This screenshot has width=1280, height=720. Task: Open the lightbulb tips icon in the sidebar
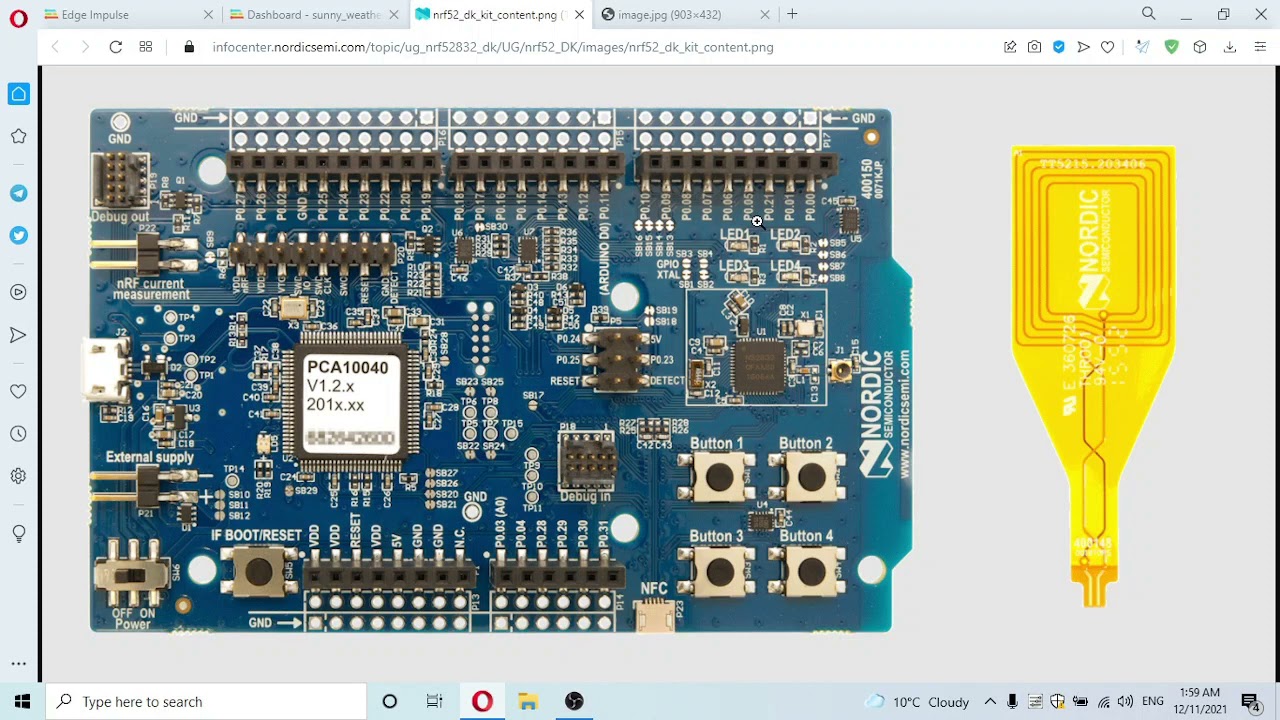tap(18, 534)
